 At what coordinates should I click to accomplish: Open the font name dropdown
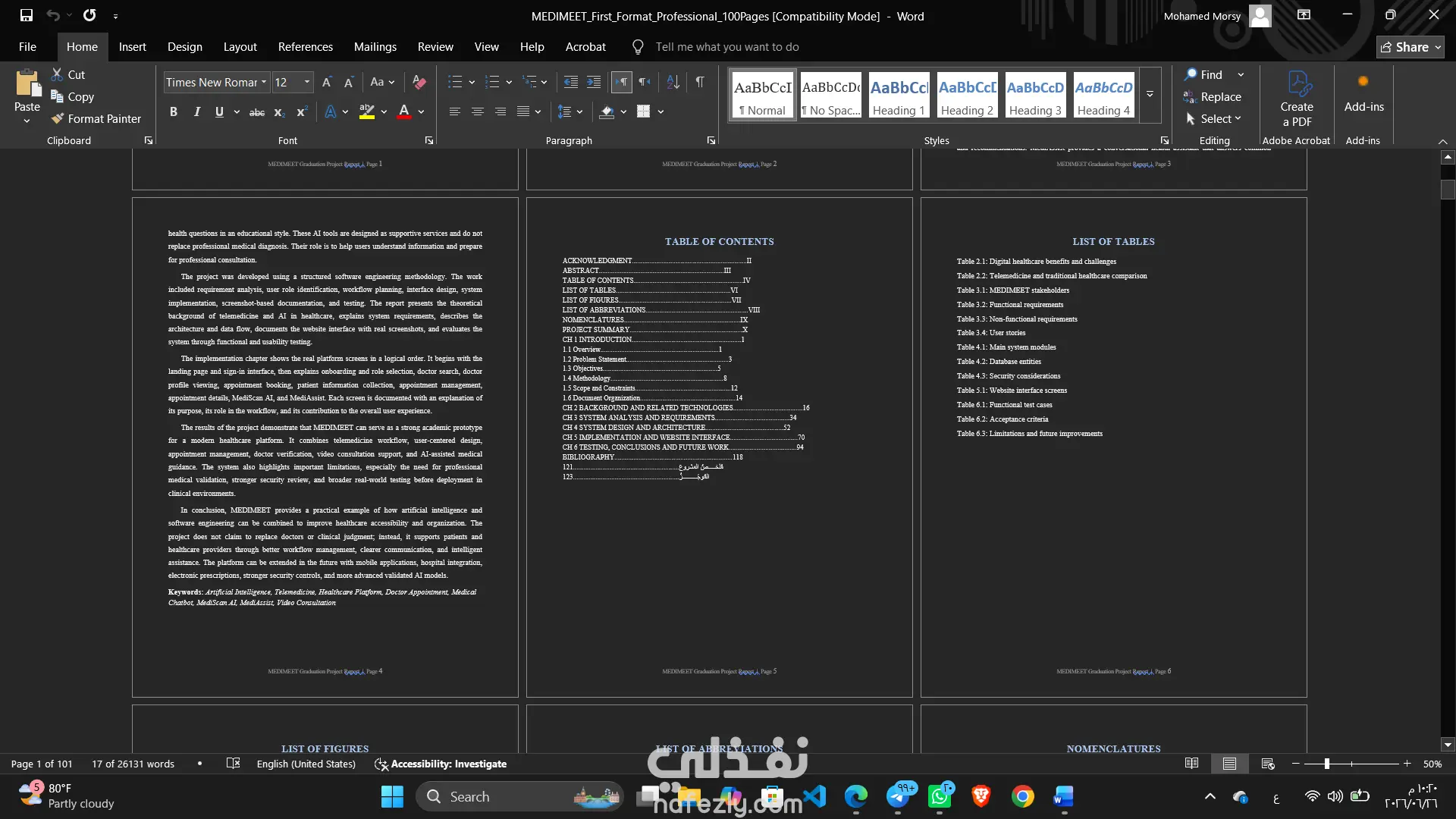point(264,82)
